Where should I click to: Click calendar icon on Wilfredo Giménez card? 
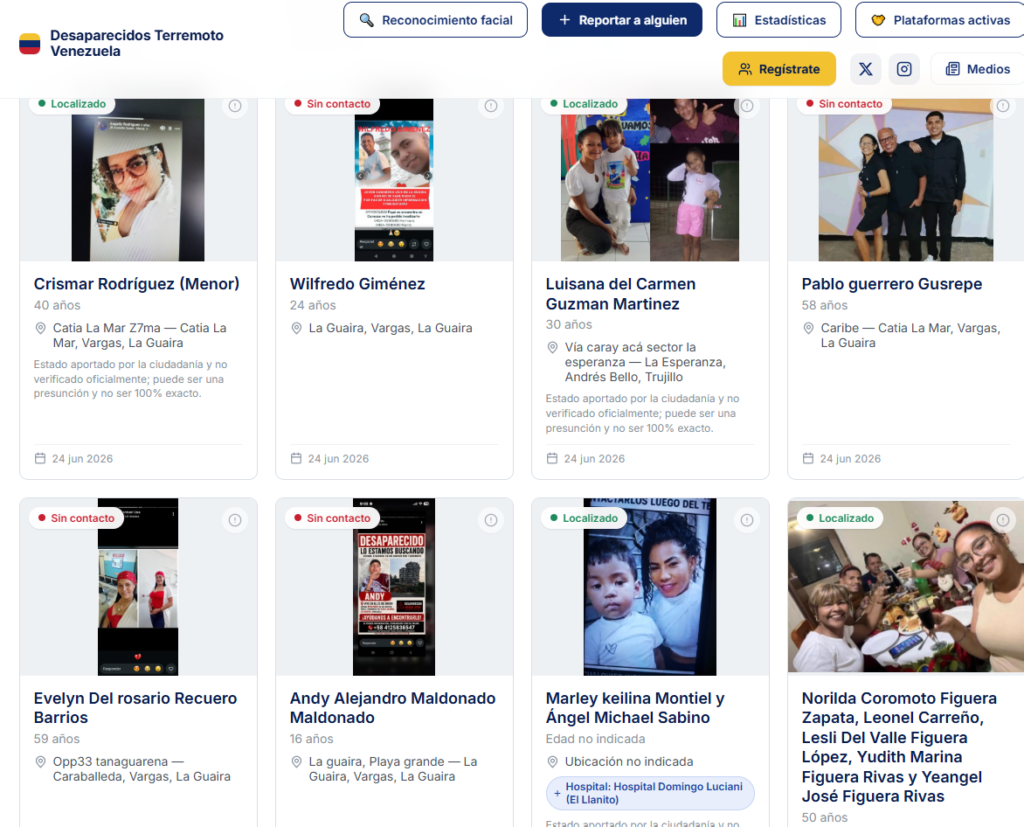296,459
